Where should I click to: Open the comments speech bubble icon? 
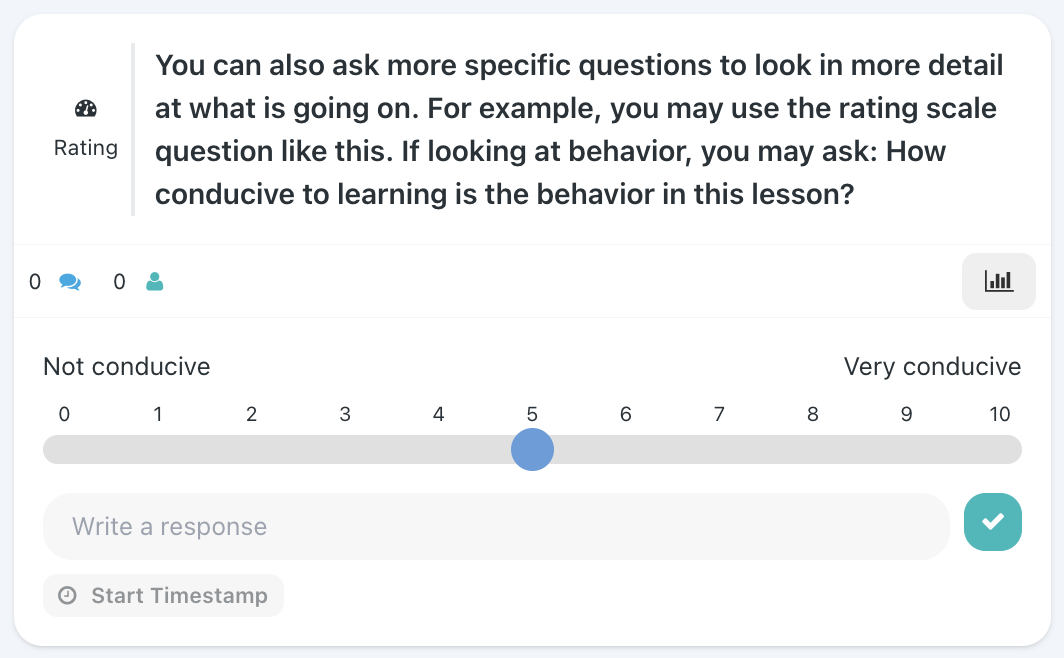(70, 282)
